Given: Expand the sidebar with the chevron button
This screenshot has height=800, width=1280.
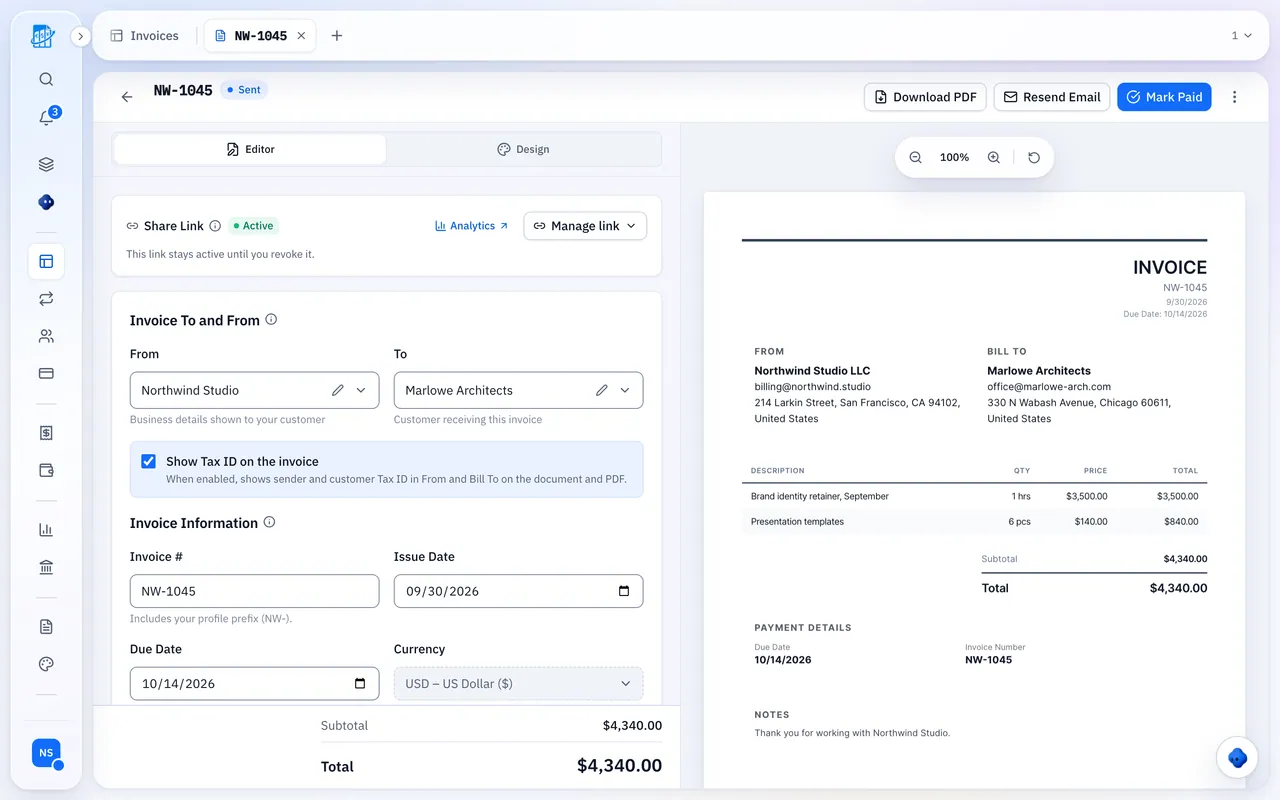Looking at the screenshot, I should pos(82,36).
